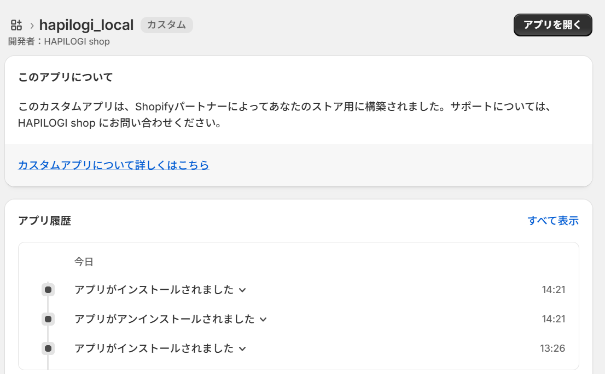Click the カスタム badge next to the app name
This screenshot has height=374, width=605.
[167, 25]
